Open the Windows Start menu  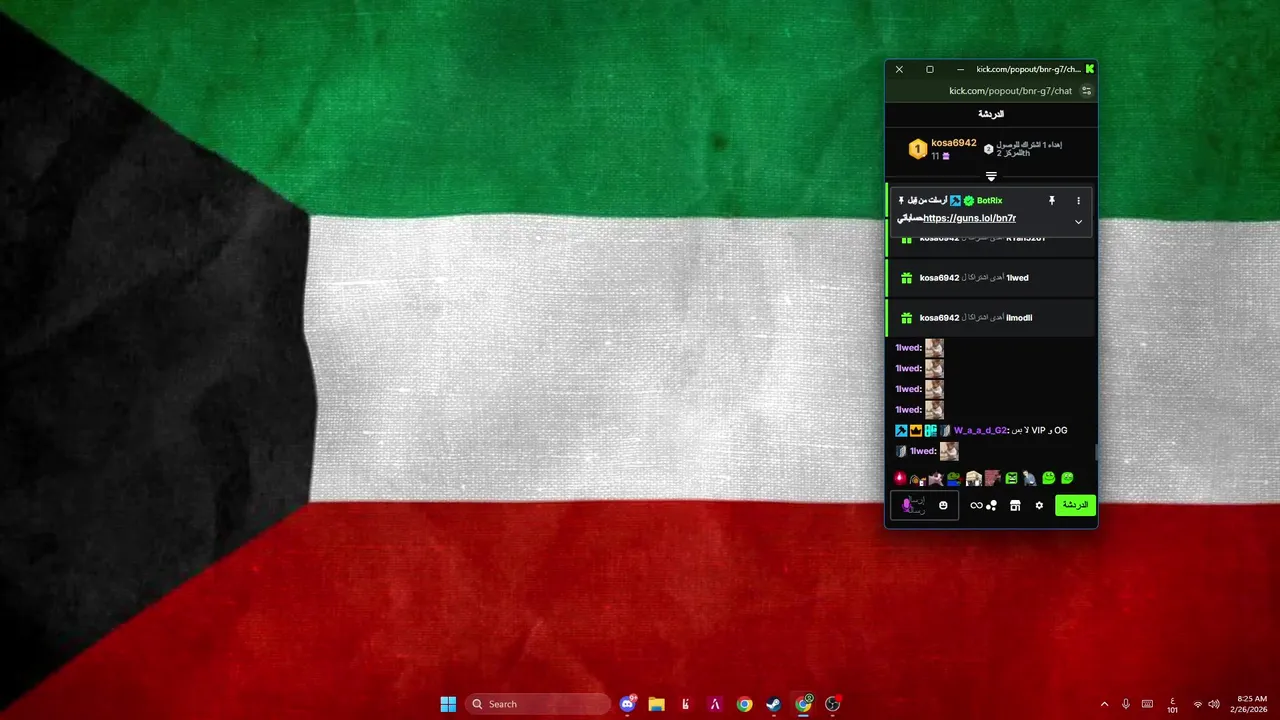click(x=448, y=704)
